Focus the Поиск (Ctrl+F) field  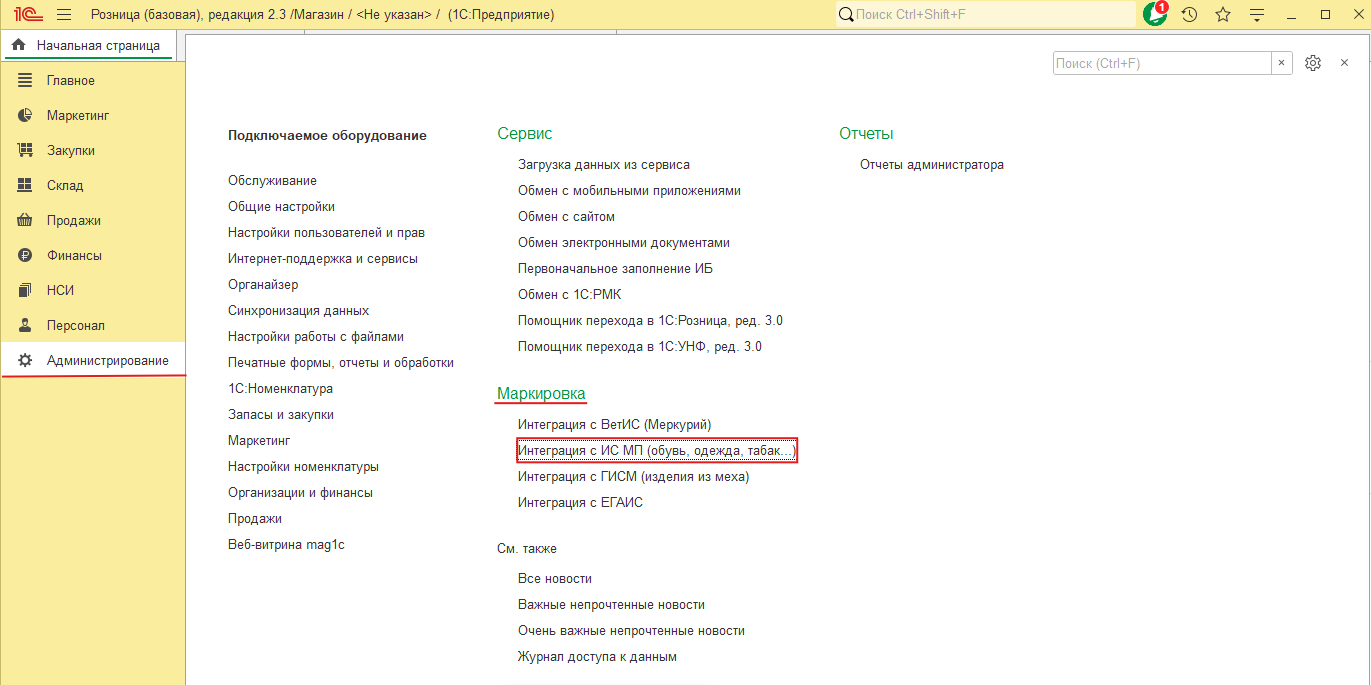tap(1162, 63)
